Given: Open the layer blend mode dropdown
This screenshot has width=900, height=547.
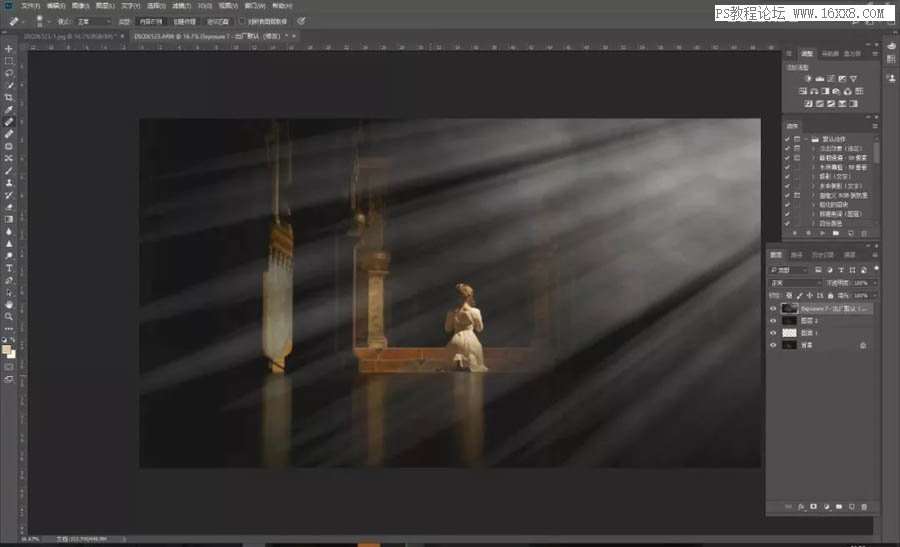Looking at the screenshot, I should click(795, 283).
